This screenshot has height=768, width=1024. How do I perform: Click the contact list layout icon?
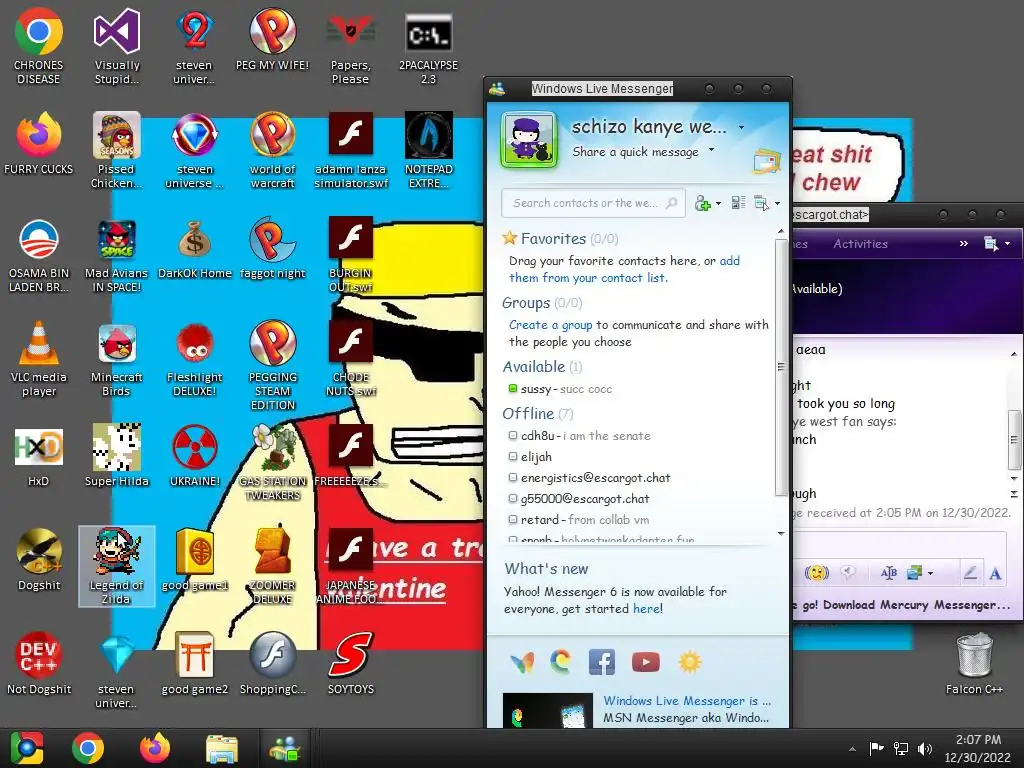[x=739, y=203]
